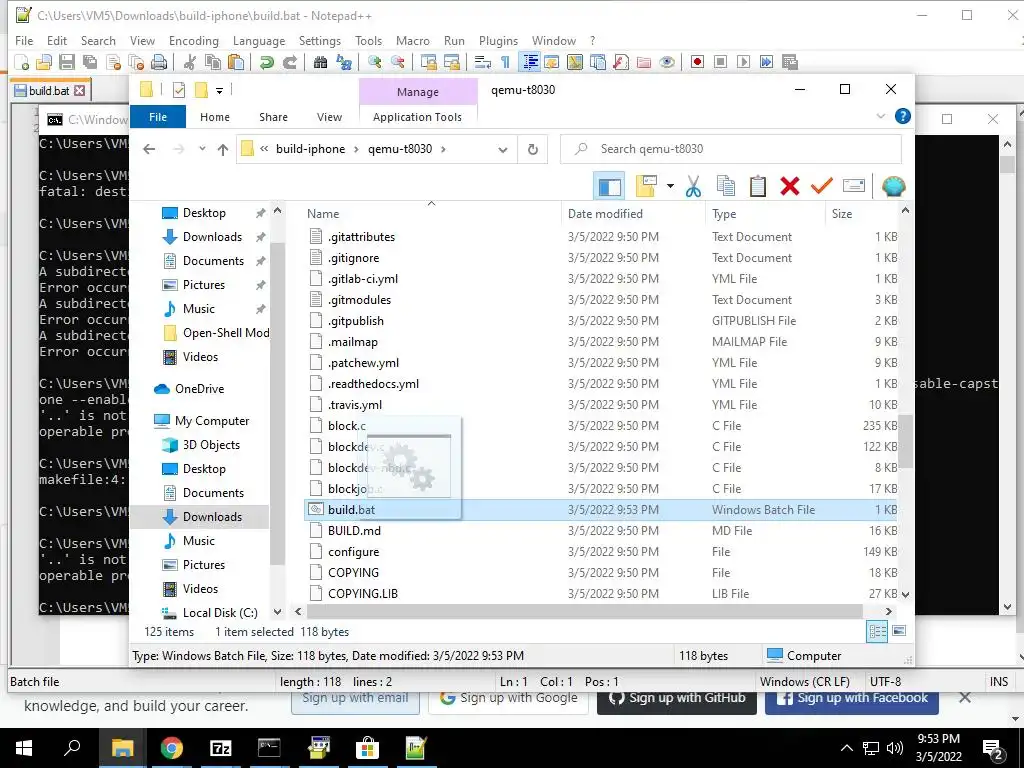Click Explorer Help question mark icon

point(903,116)
